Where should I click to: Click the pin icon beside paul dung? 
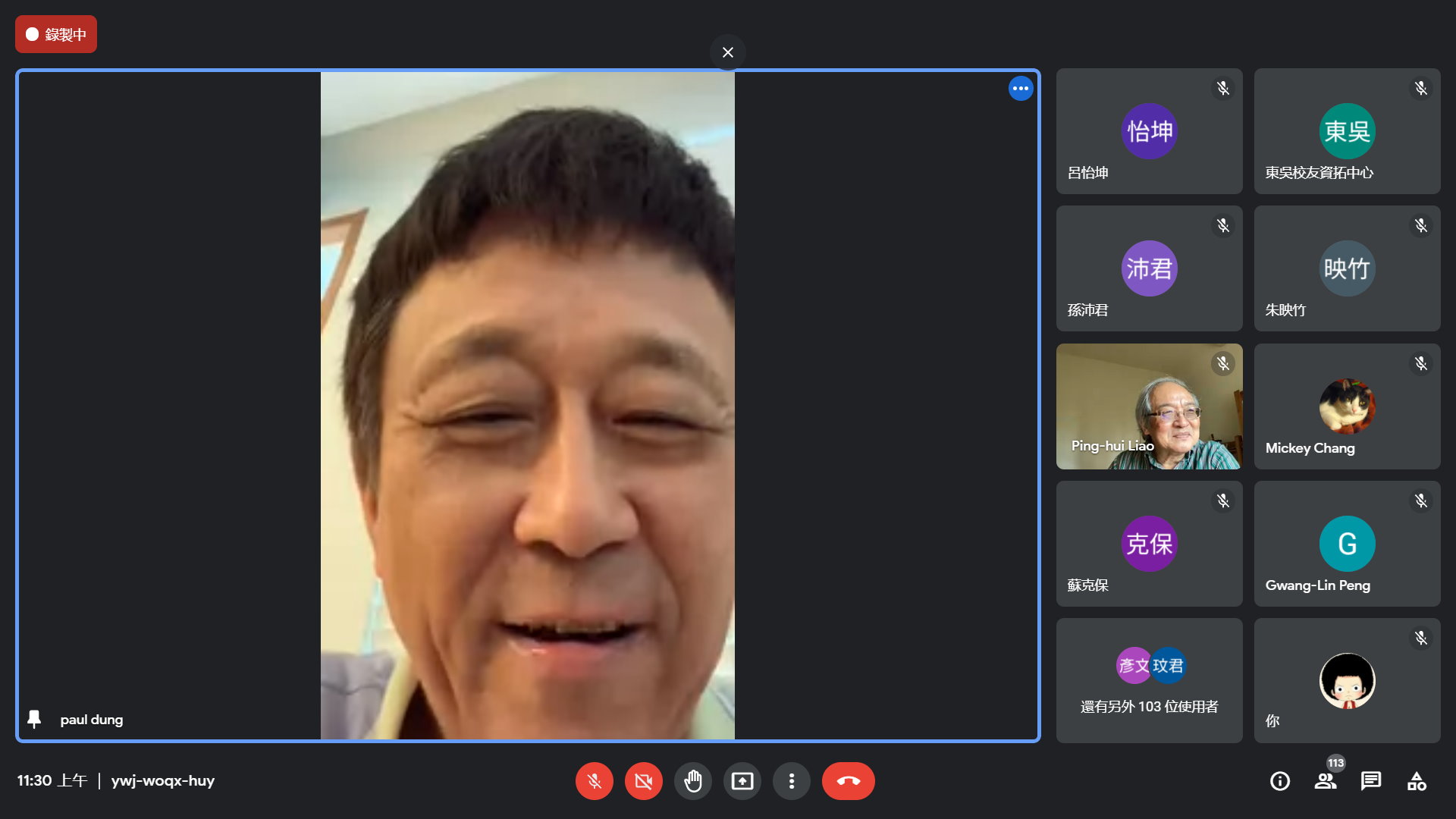(x=34, y=719)
